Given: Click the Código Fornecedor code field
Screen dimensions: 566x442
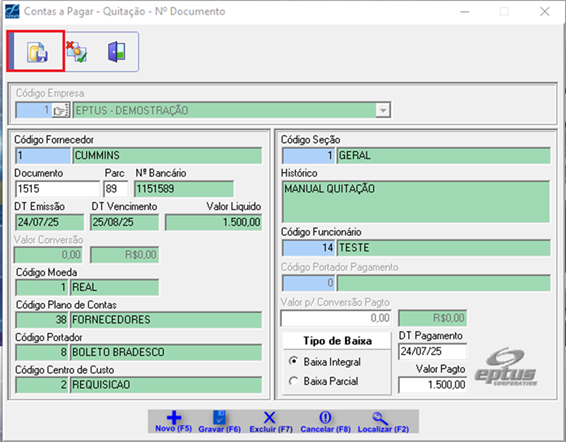Looking at the screenshot, I should coord(43,156).
